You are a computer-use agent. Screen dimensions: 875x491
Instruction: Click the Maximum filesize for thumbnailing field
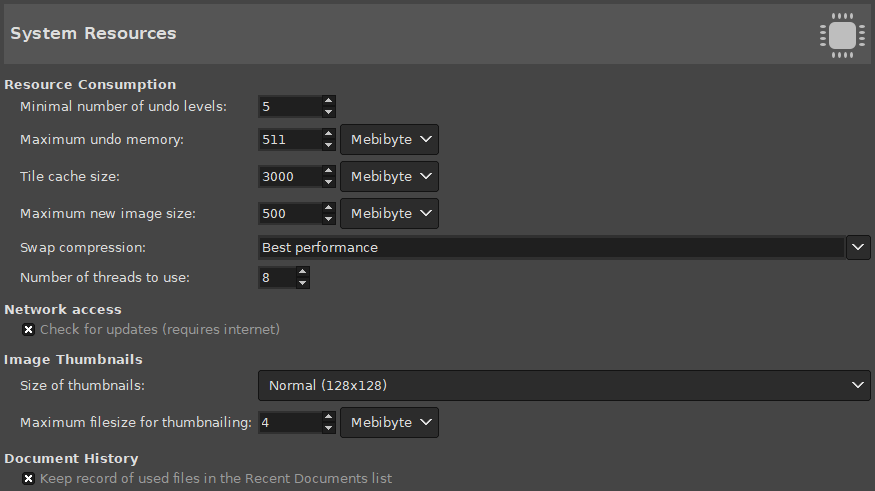288,422
